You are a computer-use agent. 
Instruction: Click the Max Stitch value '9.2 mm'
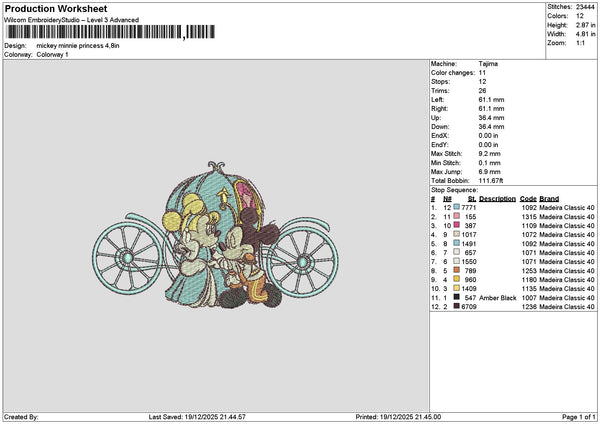pyautogui.click(x=489, y=154)
